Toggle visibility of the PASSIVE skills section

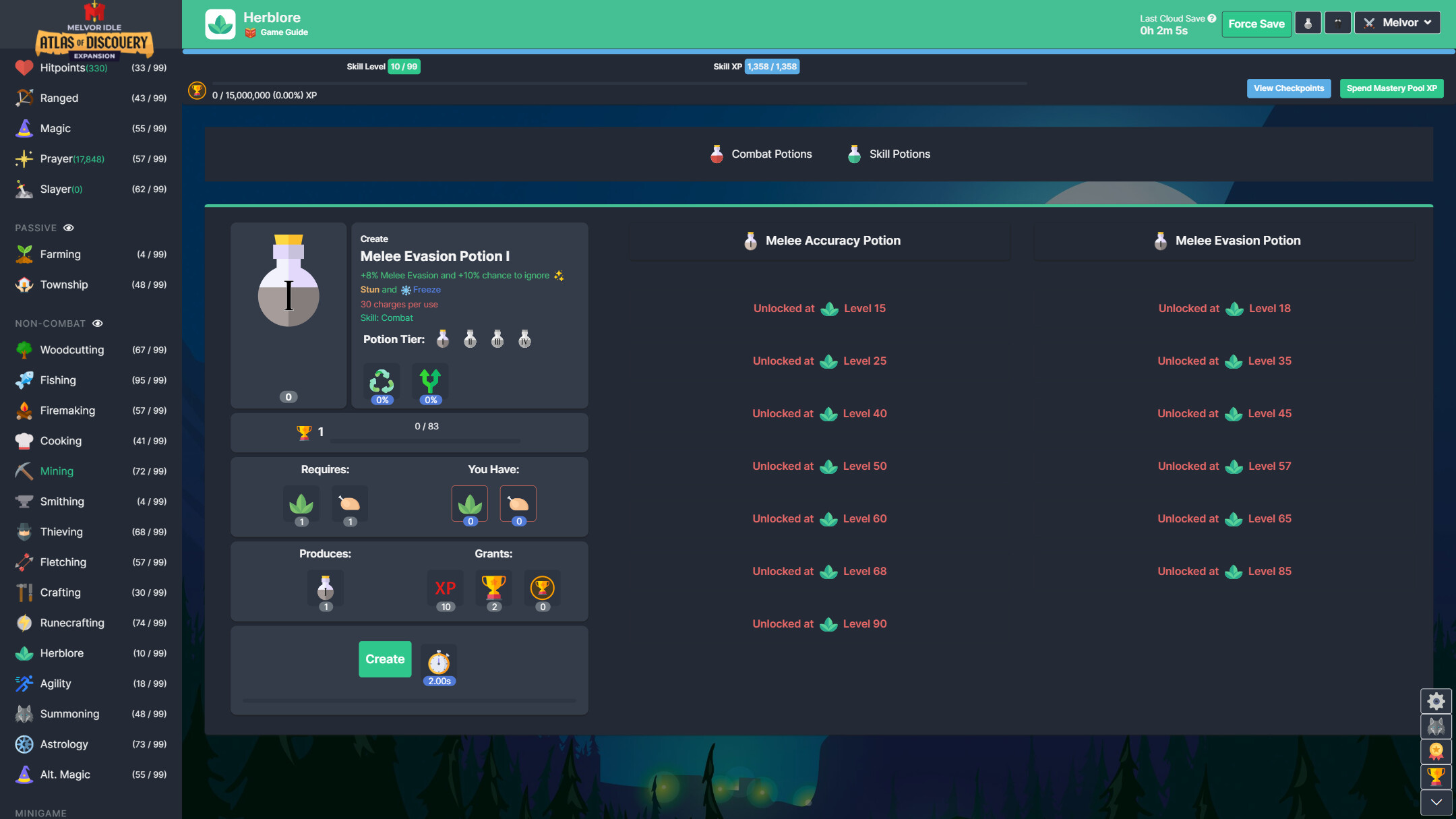pos(69,228)
